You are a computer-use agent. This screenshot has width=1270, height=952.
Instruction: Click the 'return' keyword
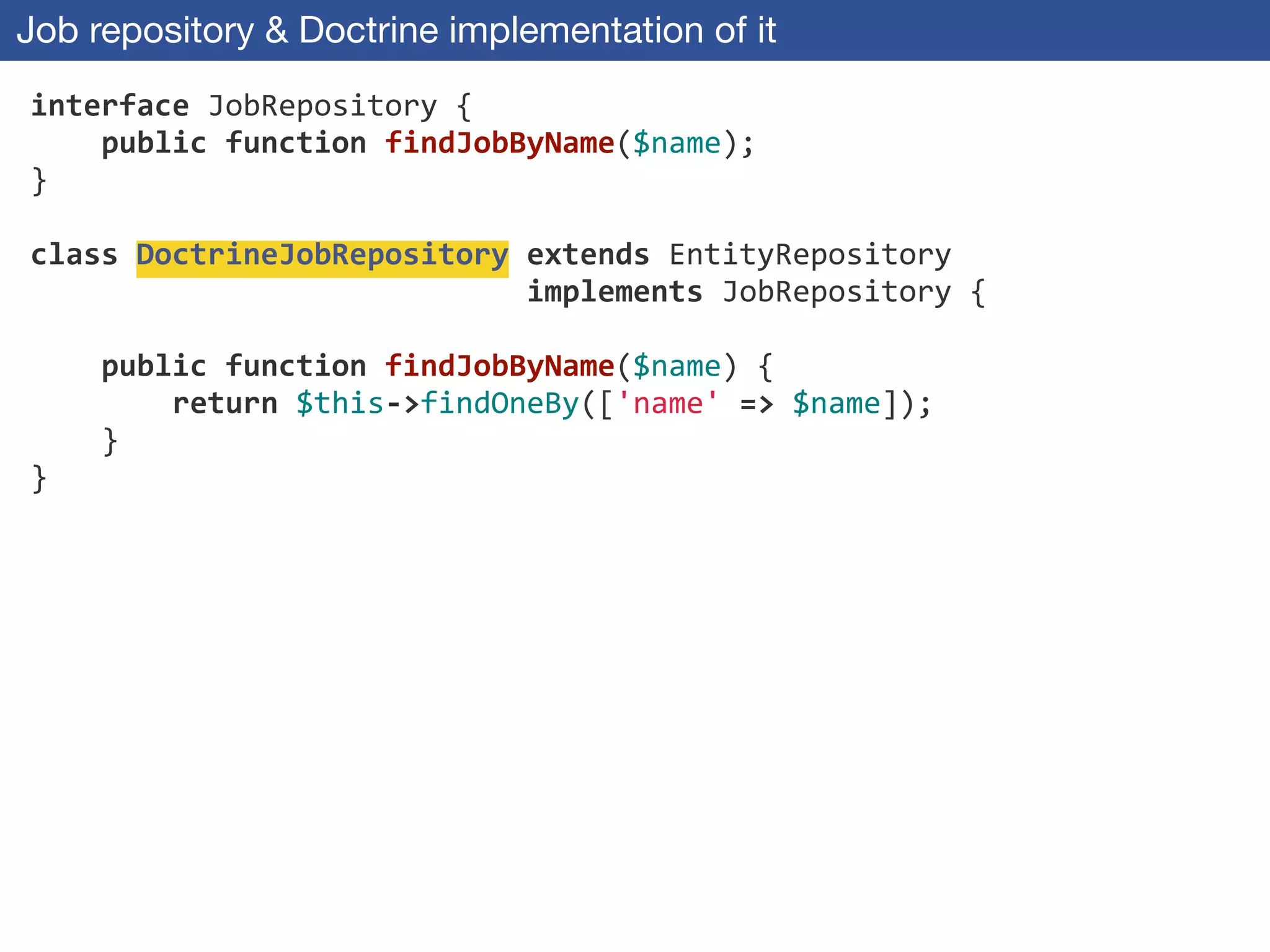224,403
